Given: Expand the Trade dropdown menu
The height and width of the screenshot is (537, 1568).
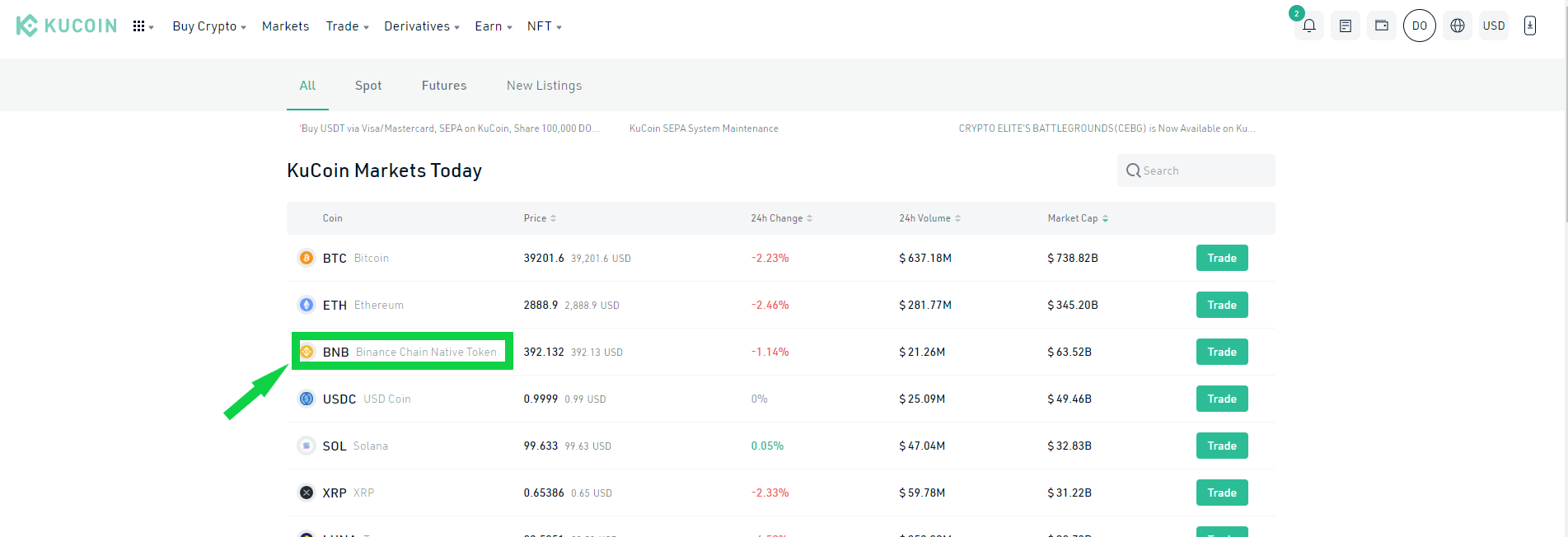Looking at the screenshot, I should (x=347, y=26).
